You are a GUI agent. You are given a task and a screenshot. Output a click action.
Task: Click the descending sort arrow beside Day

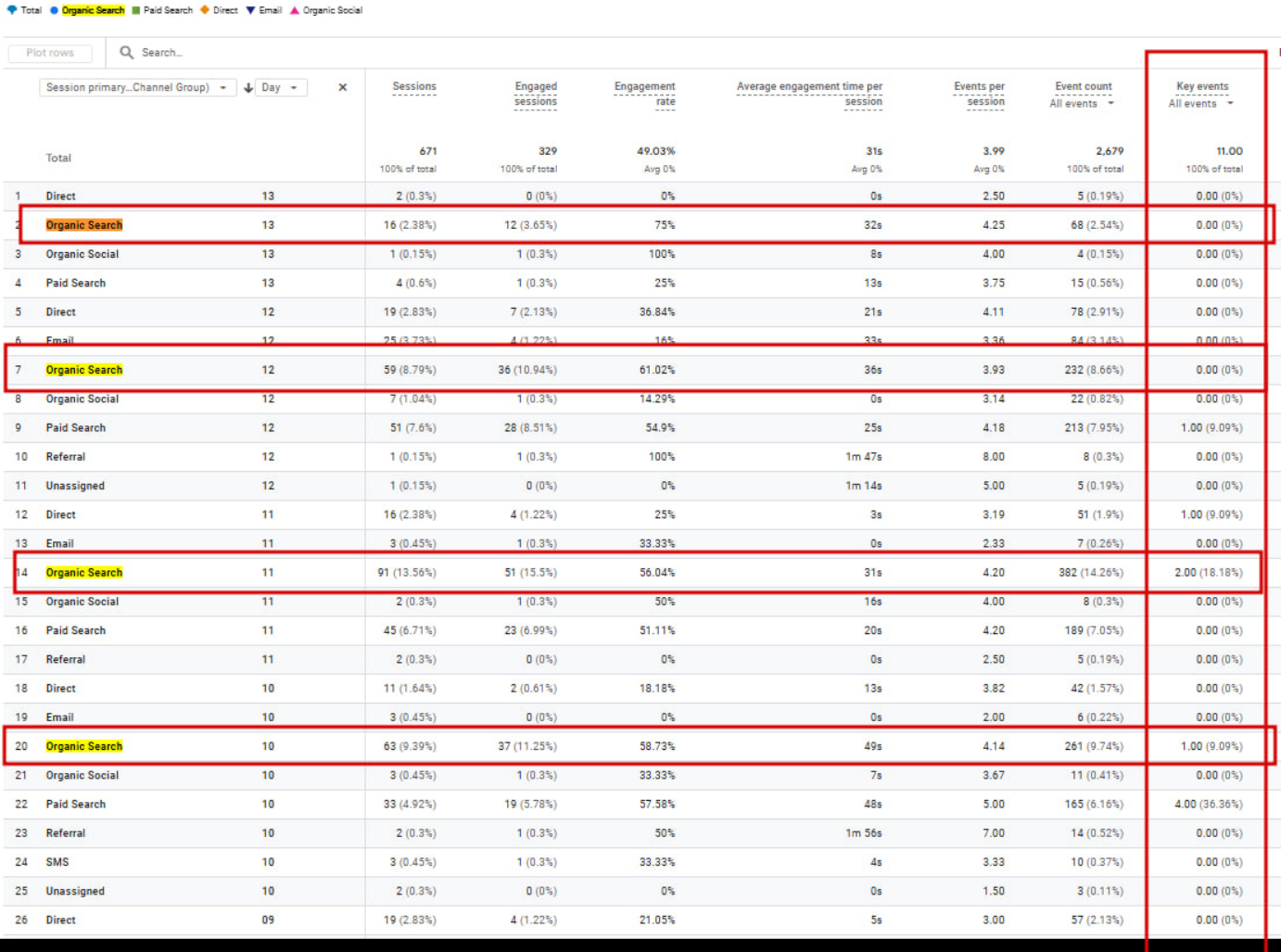[248, 88]
